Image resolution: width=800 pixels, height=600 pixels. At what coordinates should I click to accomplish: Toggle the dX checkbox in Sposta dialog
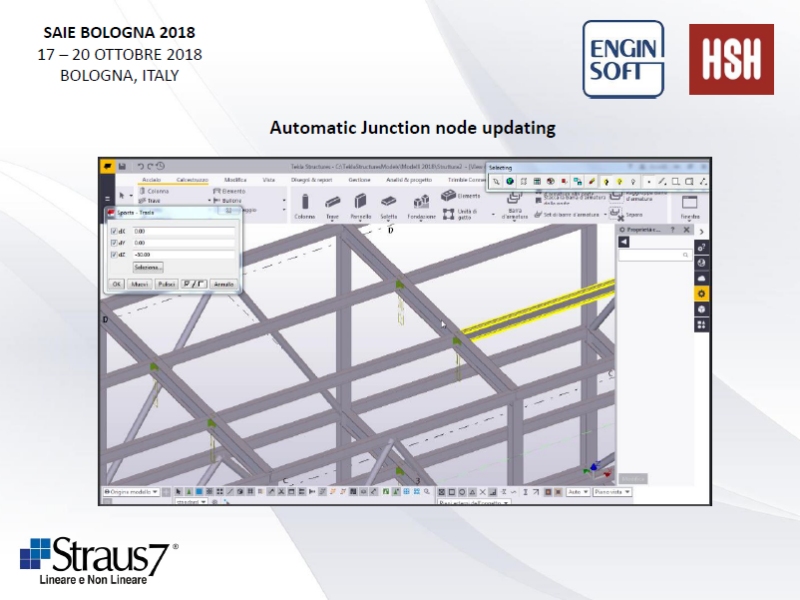coord(113,231)
